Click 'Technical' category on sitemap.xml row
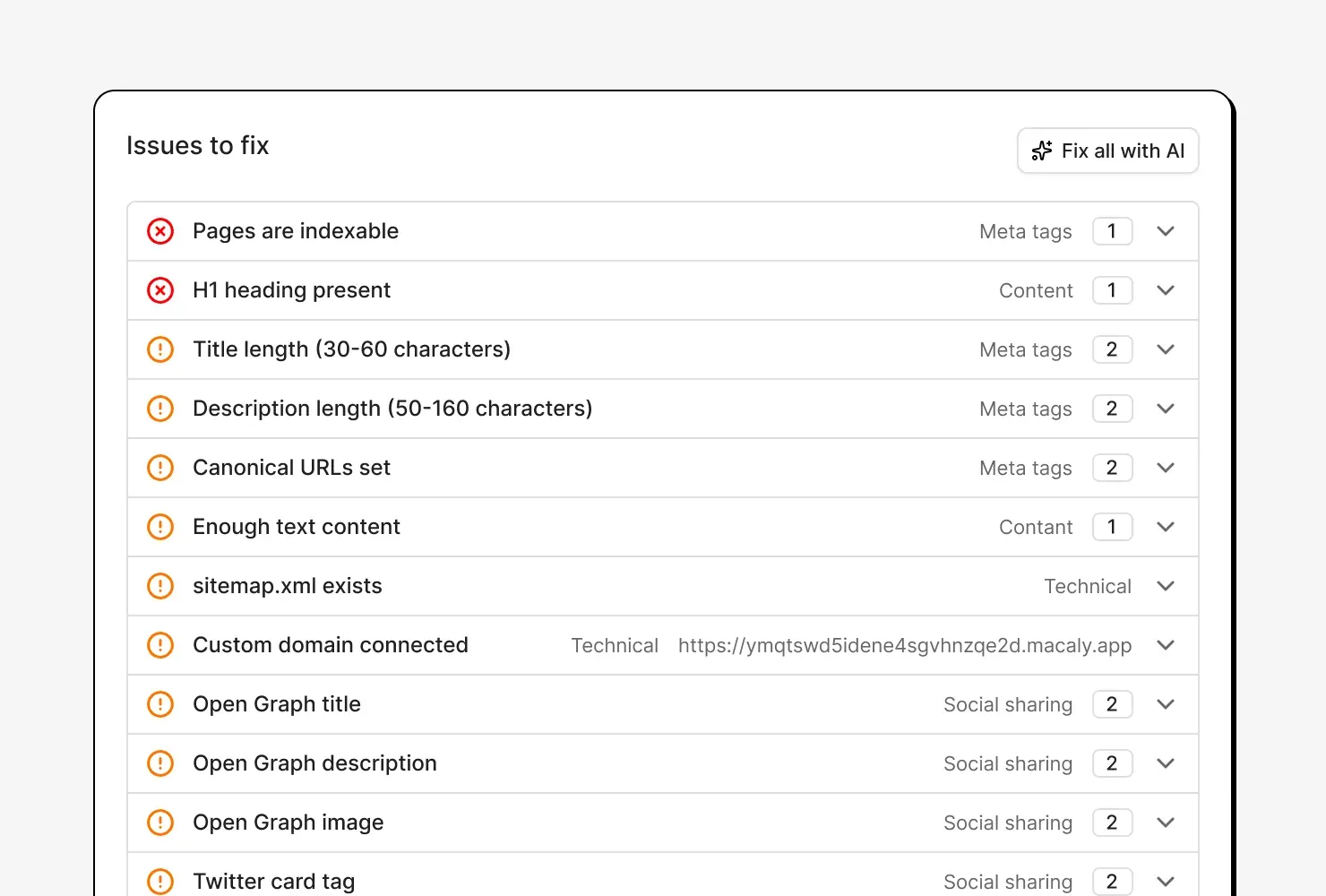 (1088, 586)
